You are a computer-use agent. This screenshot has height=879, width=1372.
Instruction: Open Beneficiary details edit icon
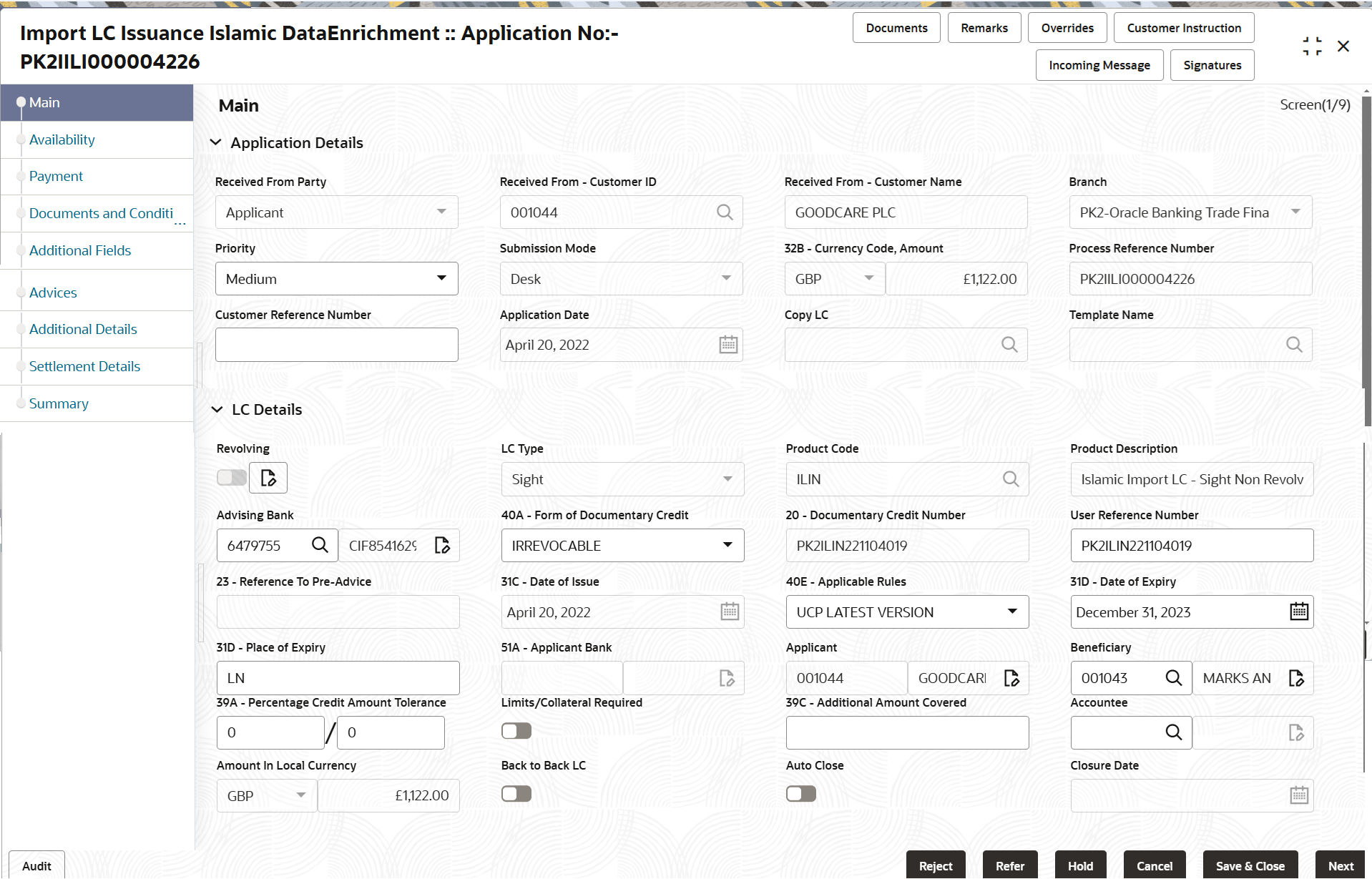point(1296,678)
